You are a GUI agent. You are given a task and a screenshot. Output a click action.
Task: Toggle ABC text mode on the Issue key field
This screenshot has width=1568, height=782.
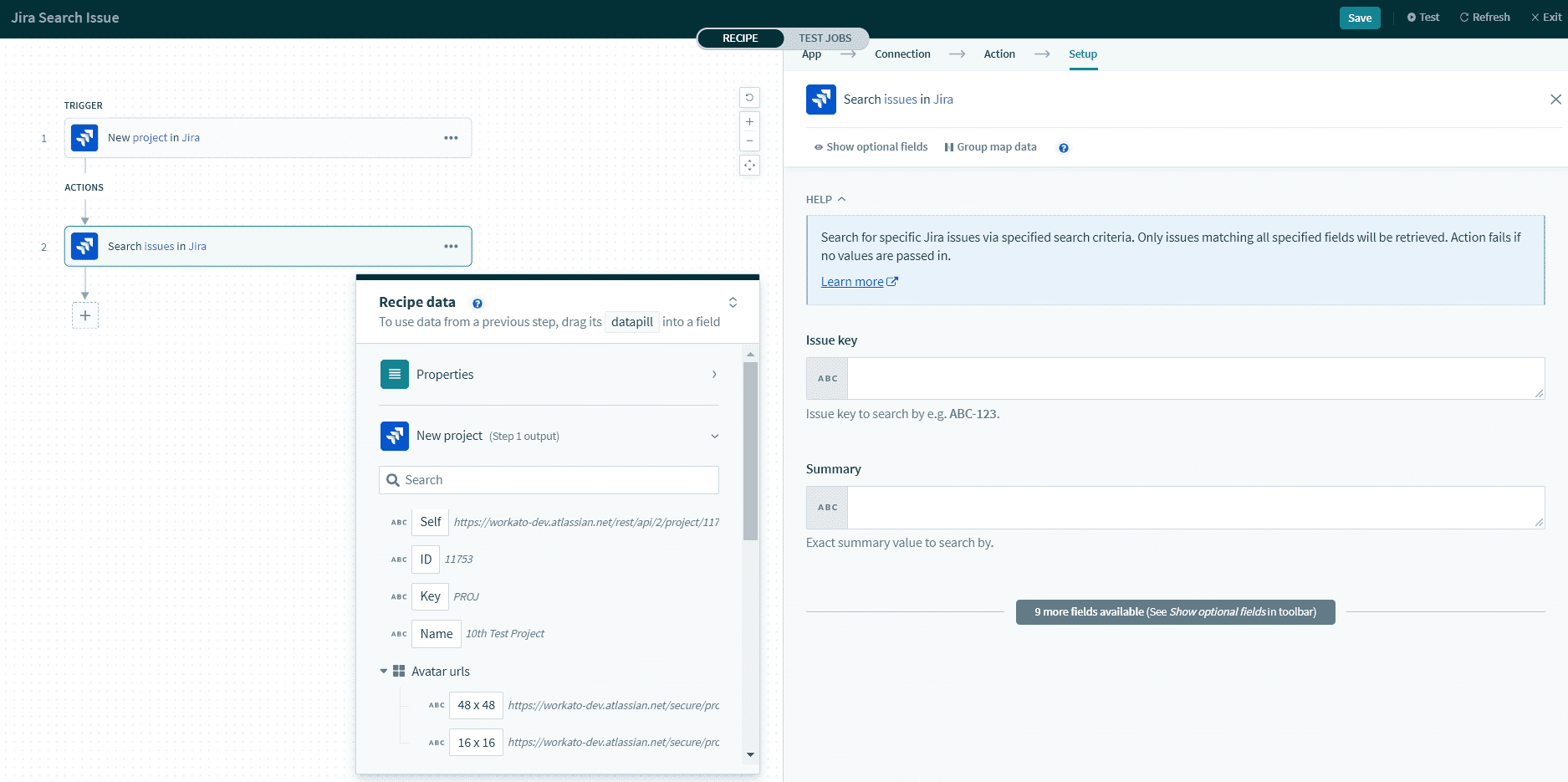pyautogui.click(x=825, y=378)
